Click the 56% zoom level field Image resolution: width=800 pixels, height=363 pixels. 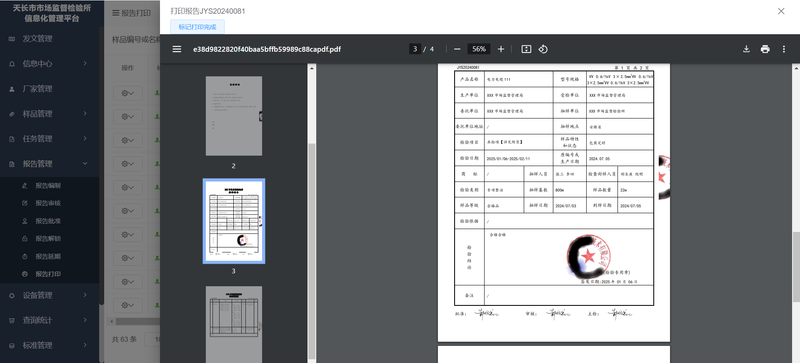479,49
